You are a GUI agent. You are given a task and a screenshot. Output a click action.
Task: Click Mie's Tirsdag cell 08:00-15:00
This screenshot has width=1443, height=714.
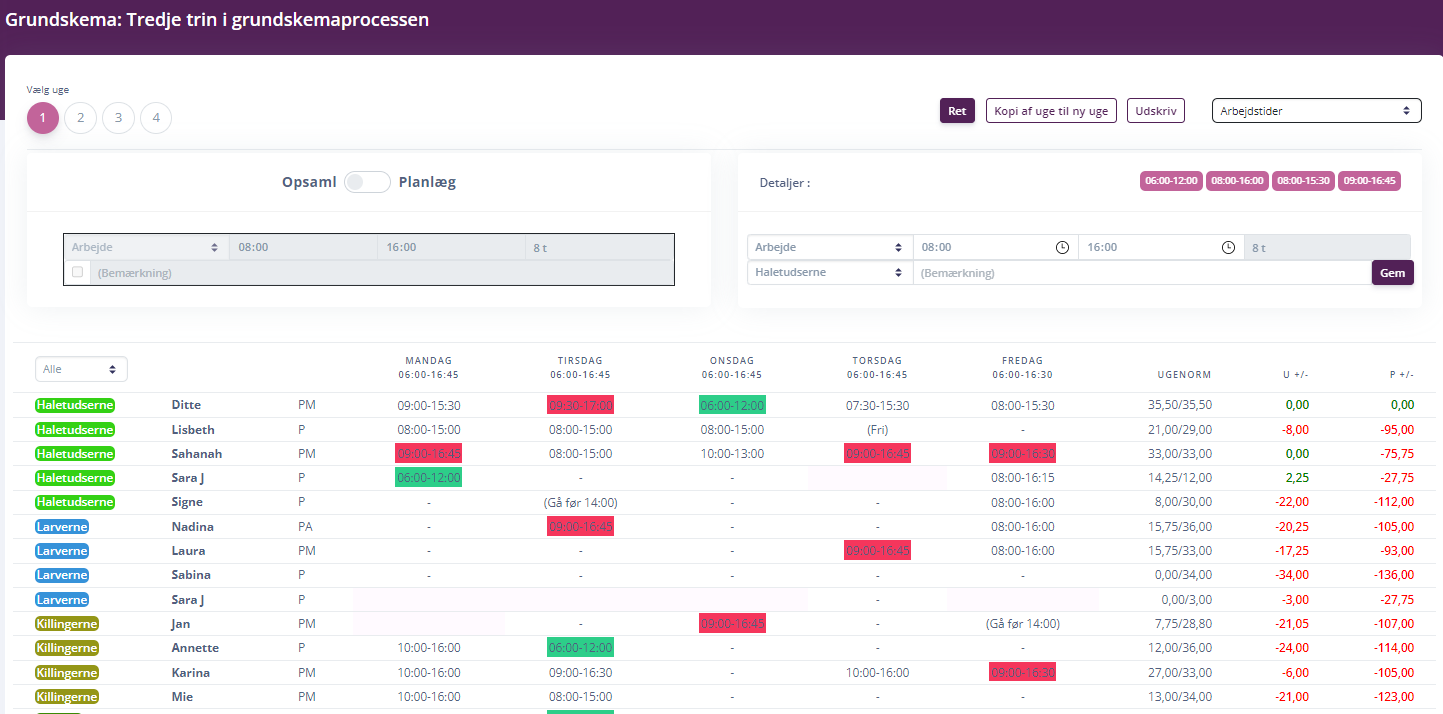[x=580, y=696]
